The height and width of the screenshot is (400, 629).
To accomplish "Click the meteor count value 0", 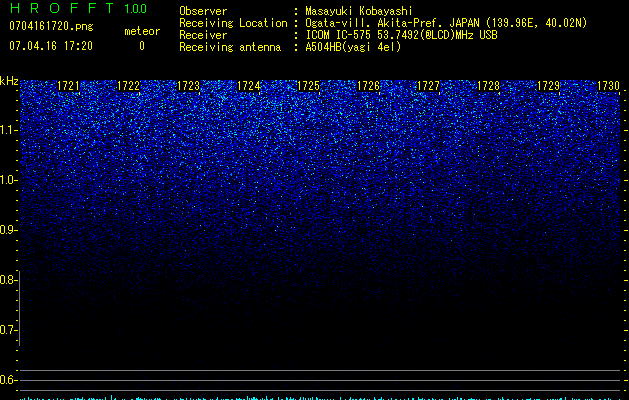I will click(142, 46).
